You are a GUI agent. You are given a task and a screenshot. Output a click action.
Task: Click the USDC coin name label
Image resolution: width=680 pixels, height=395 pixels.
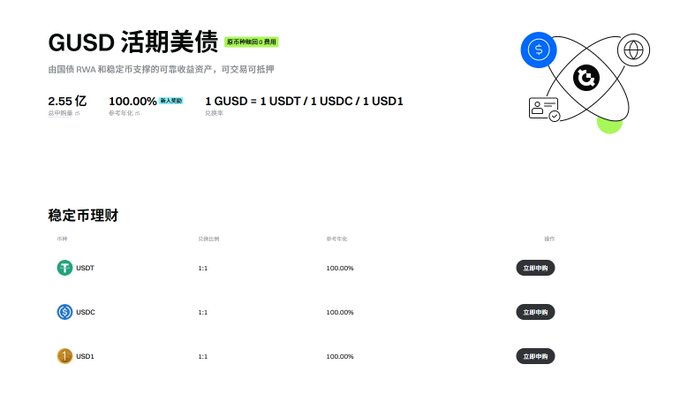(x=85, y=312)
